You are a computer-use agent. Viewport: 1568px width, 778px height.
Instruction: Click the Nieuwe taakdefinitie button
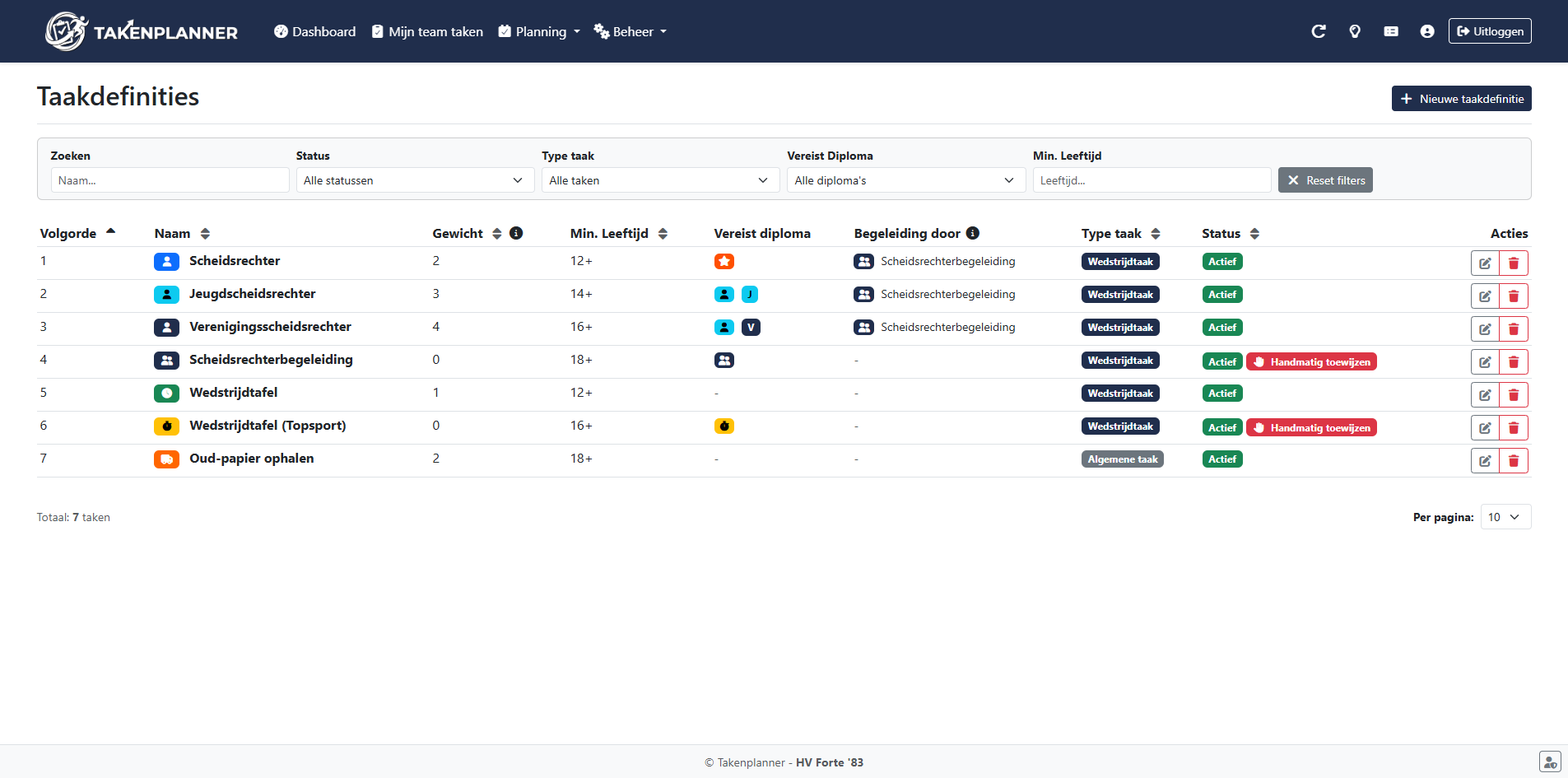tap(1461, 99)
